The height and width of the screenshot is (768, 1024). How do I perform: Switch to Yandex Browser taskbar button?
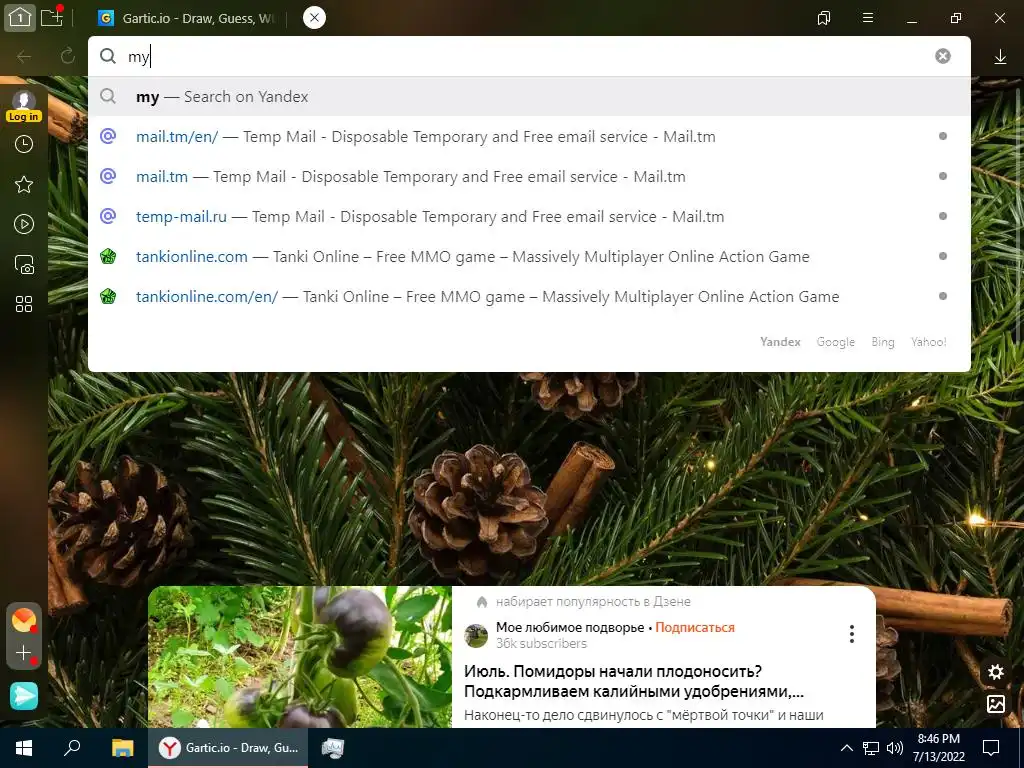(x=228, y=748)
